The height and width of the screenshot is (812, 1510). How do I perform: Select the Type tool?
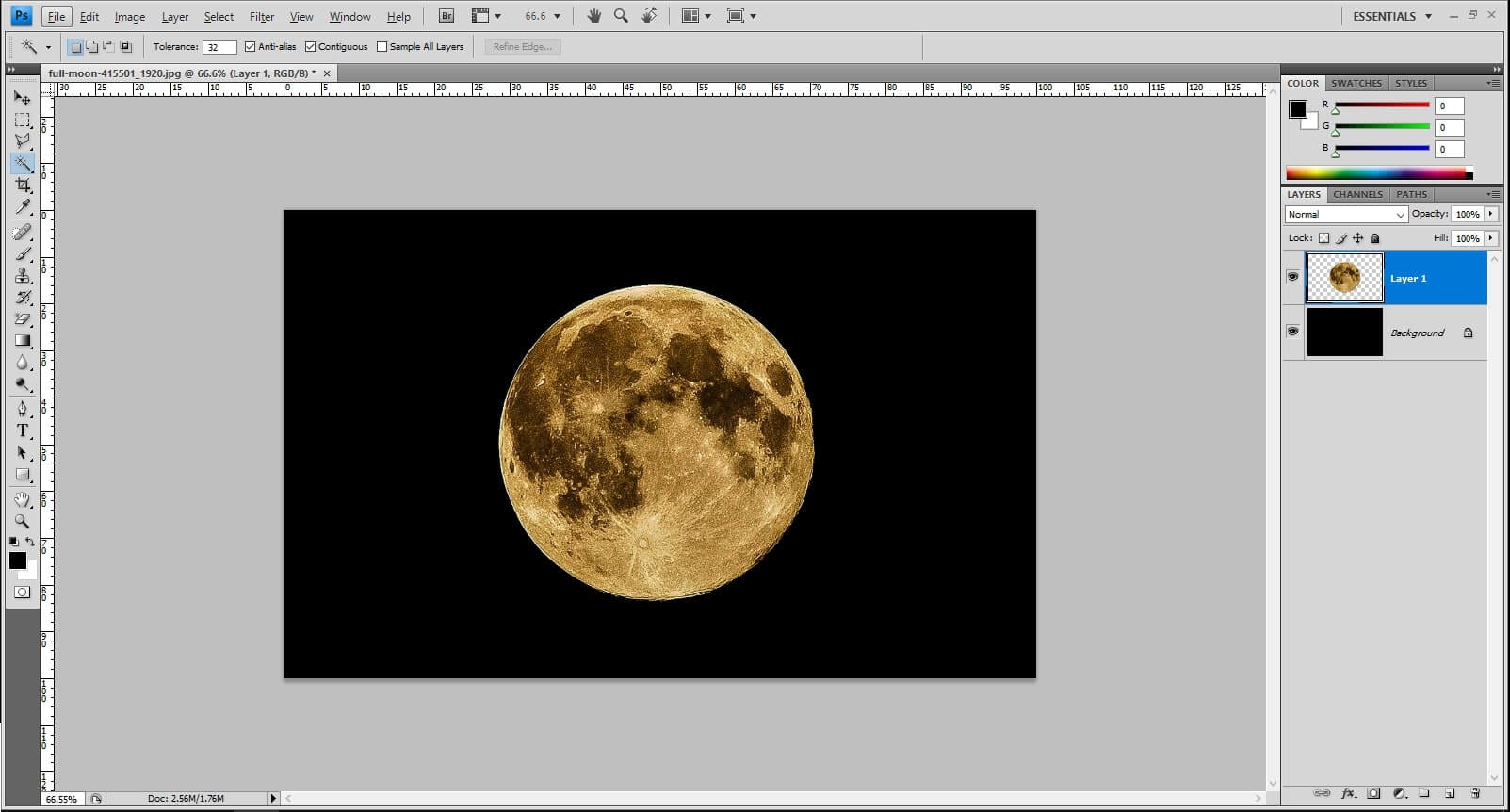click(23, 430)
